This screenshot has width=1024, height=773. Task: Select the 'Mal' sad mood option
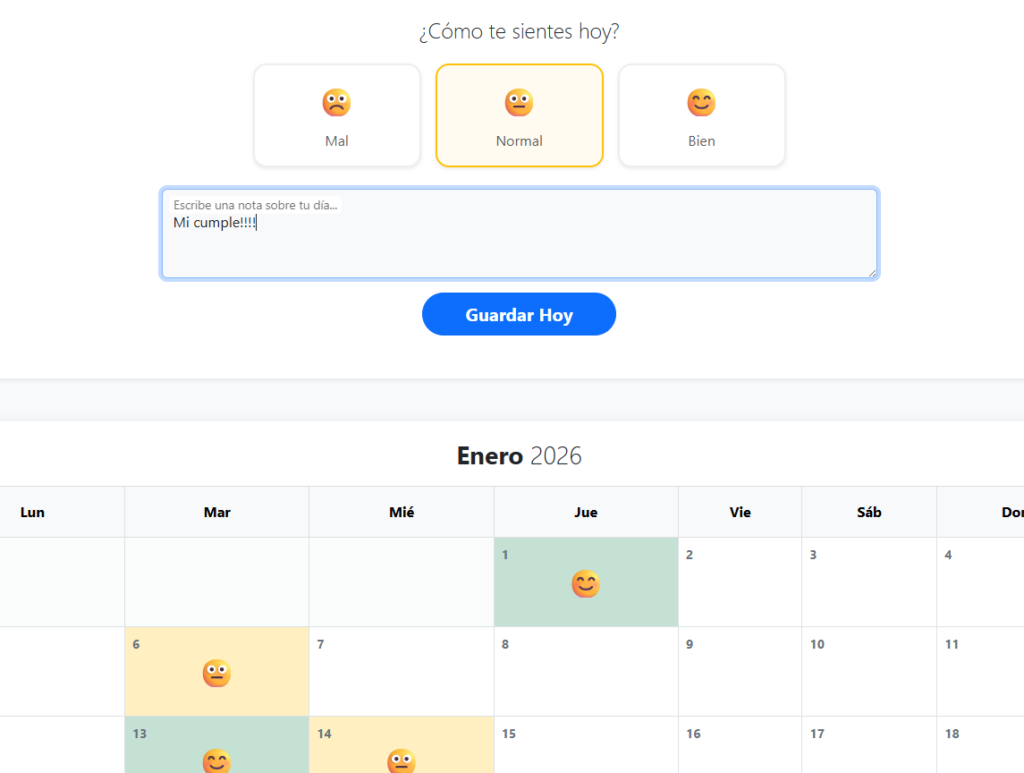tap(337, 116)
